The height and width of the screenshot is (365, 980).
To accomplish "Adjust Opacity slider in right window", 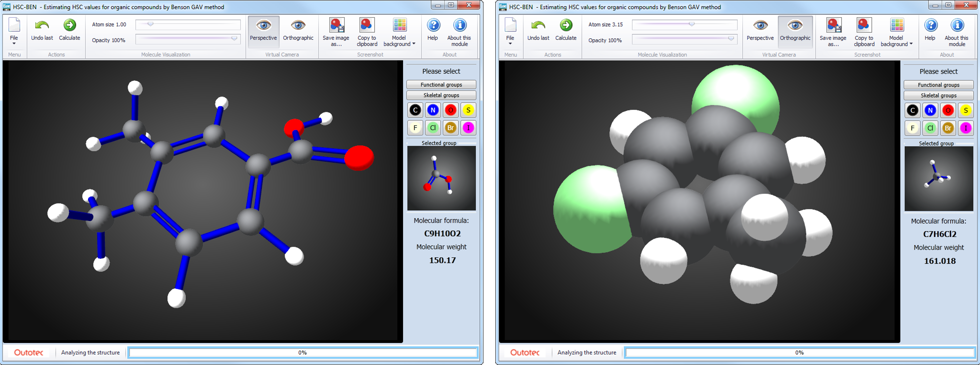I will [x=684, y=39].
